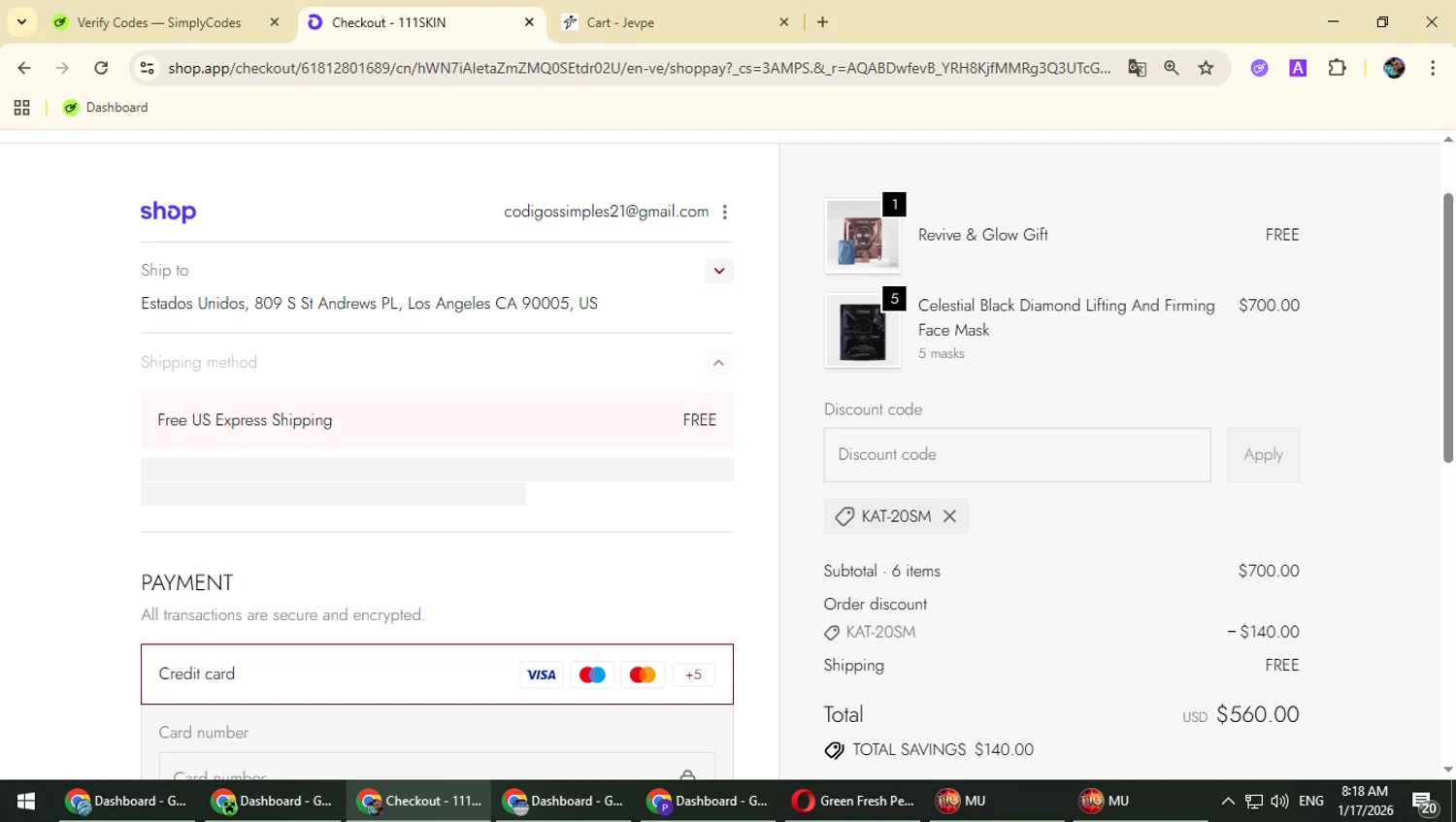Expand the Ship to address dropdown
Image resolution: width=1456 pixels, height=822 pixels.
coord(718,271)
